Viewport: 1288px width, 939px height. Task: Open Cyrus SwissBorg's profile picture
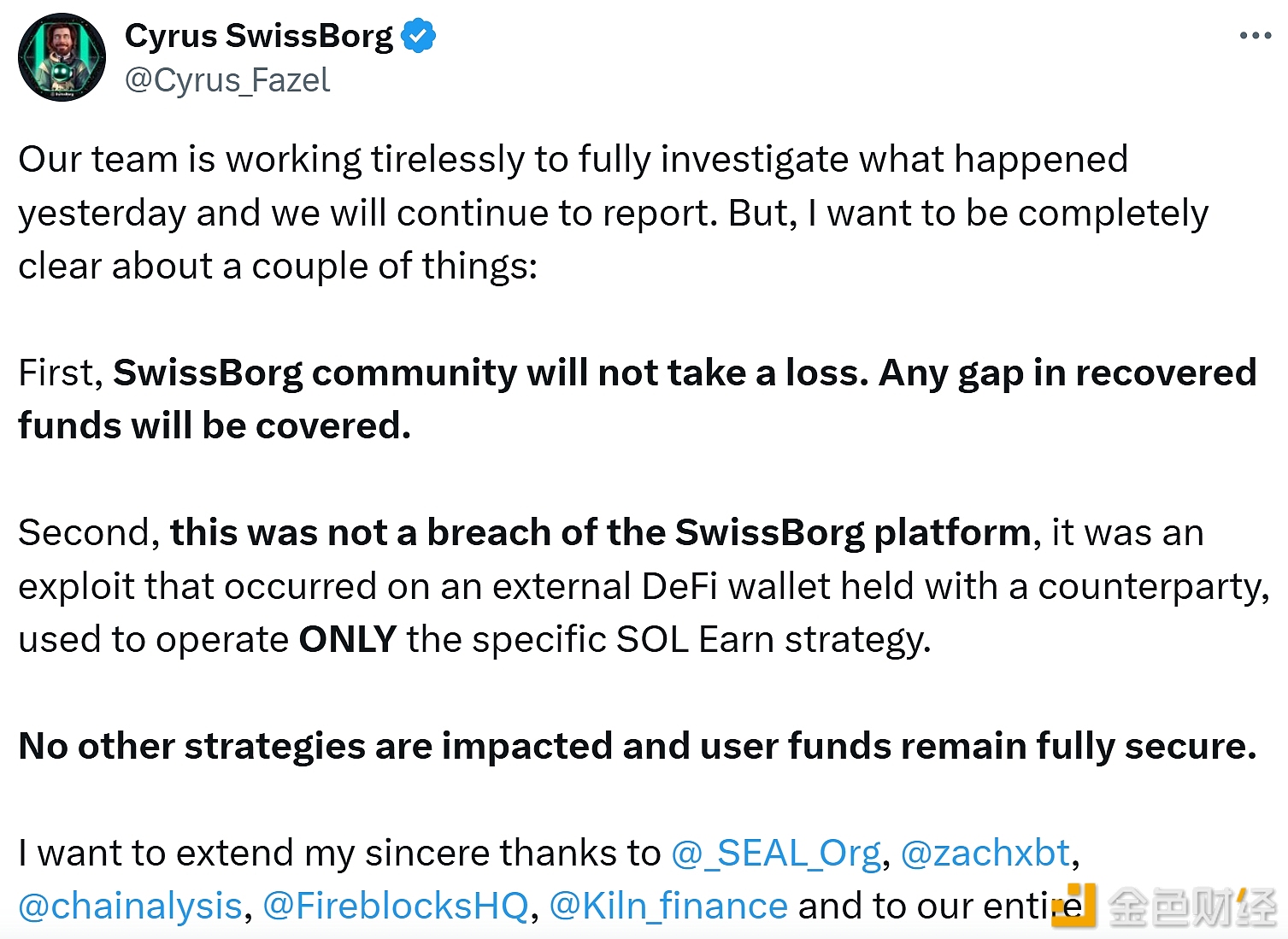coord(62,57)
